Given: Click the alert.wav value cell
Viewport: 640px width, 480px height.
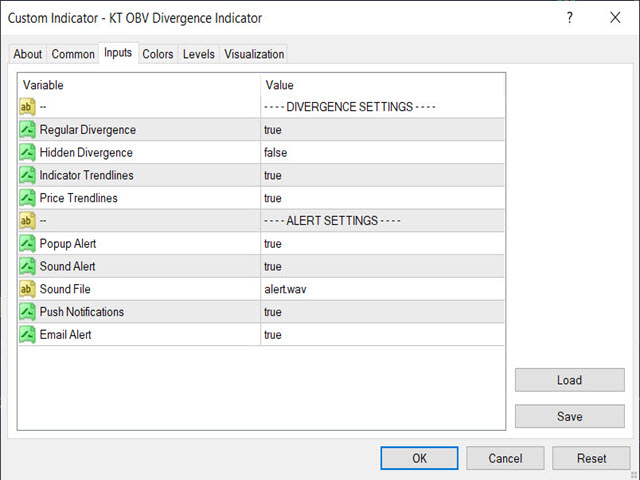Looking at the screenshot, I should 382,289.
